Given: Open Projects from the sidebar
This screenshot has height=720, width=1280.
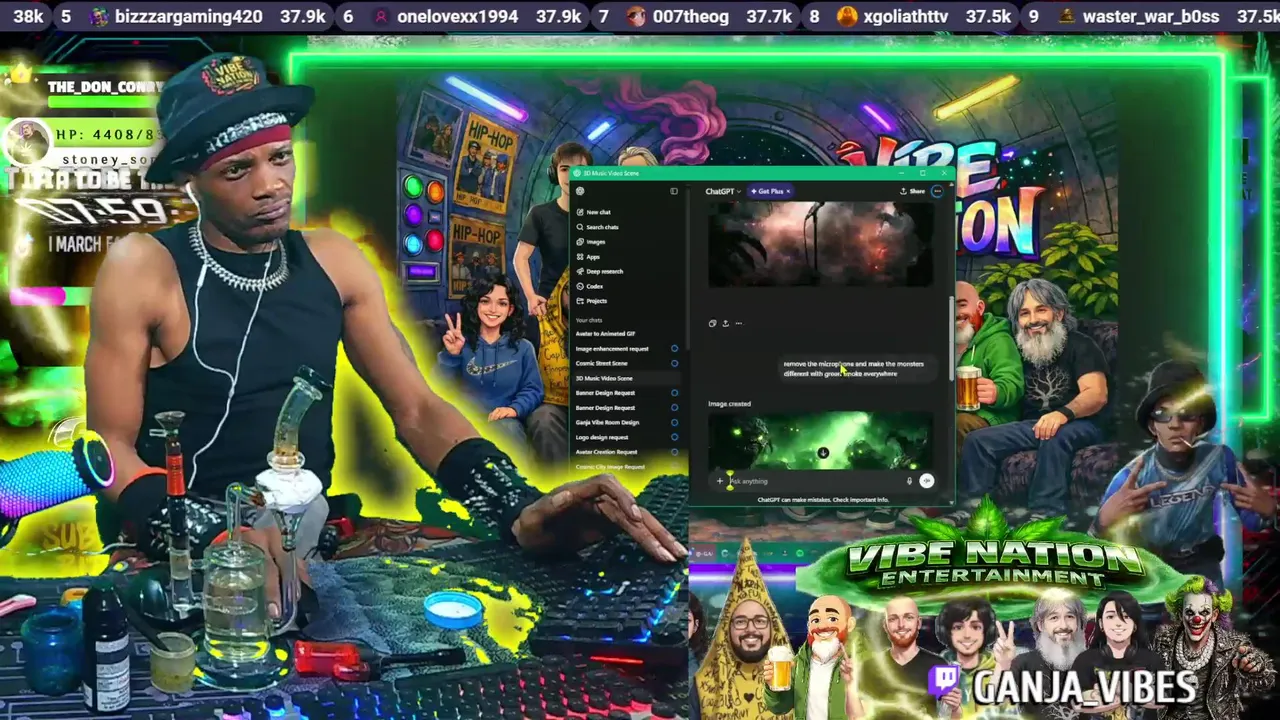Looking at the screenshot, I should point(591,301).
